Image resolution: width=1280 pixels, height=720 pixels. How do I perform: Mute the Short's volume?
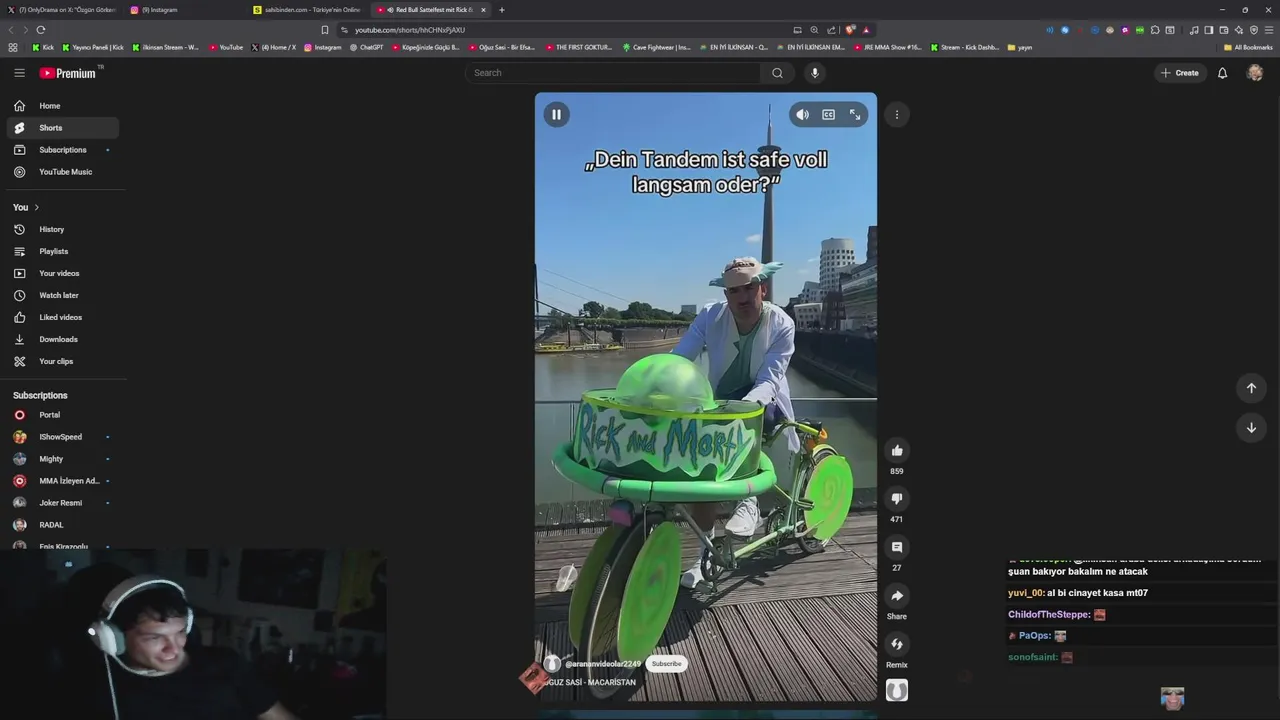802,115
